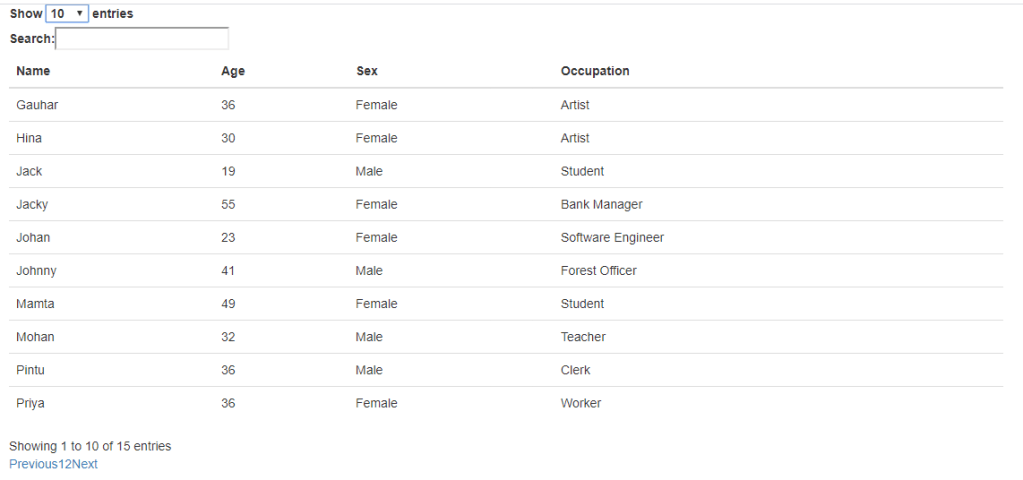
Task: Click Teacher in Mohan's row
Action: (583, 336)
